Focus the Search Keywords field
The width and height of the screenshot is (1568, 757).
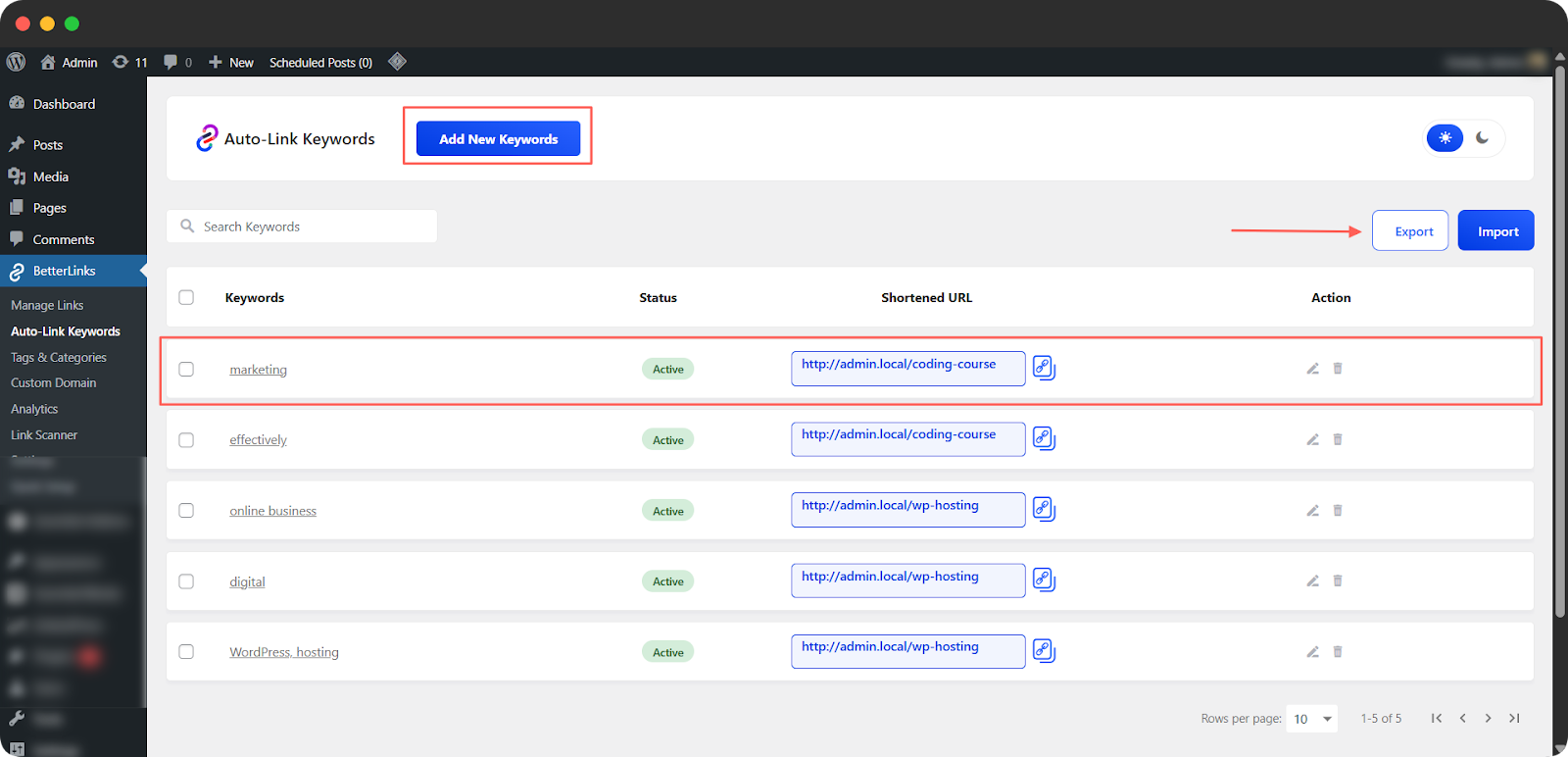[302, 227]
